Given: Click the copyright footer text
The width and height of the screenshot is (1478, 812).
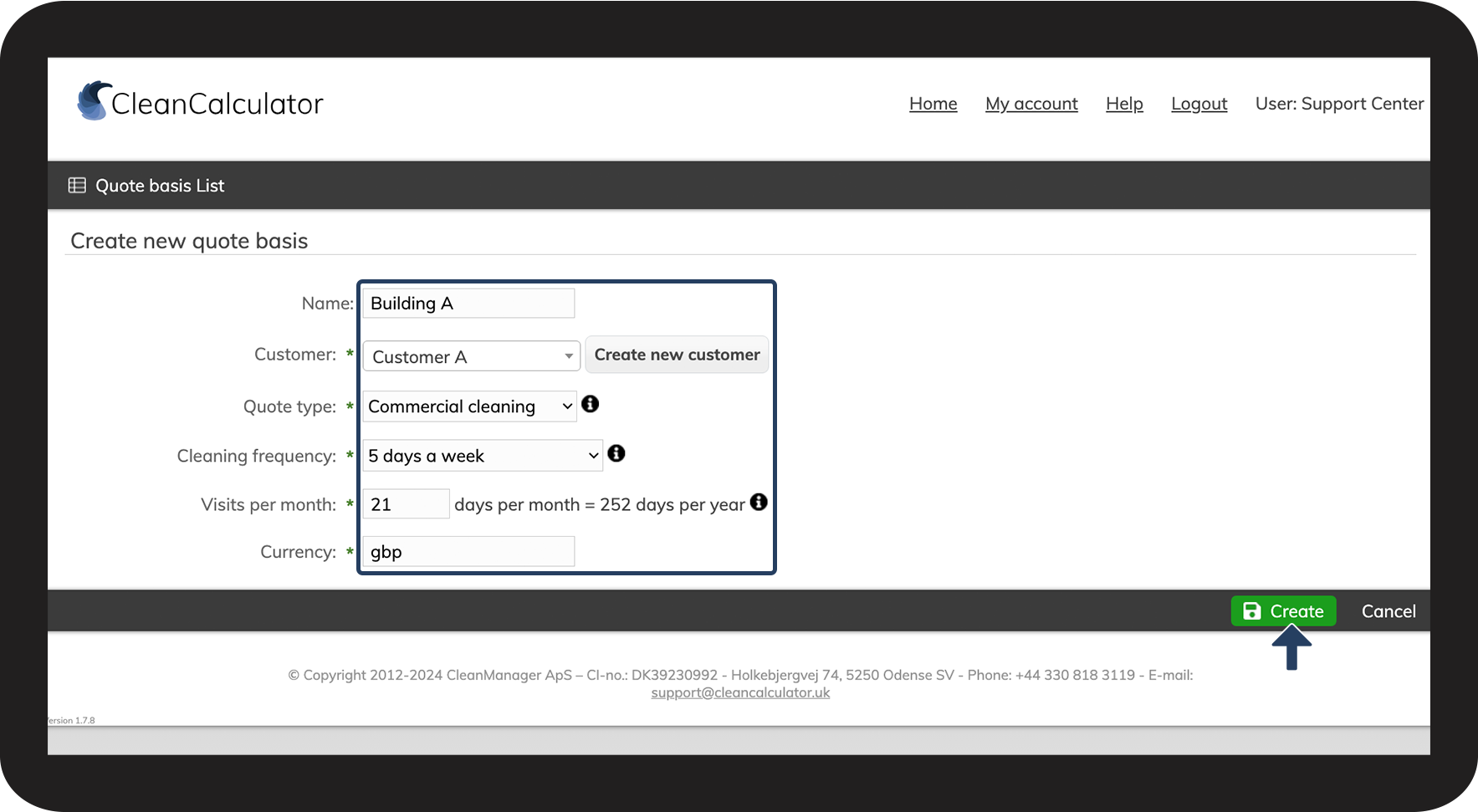Looking at the screenshot, I should click(740, 675).
